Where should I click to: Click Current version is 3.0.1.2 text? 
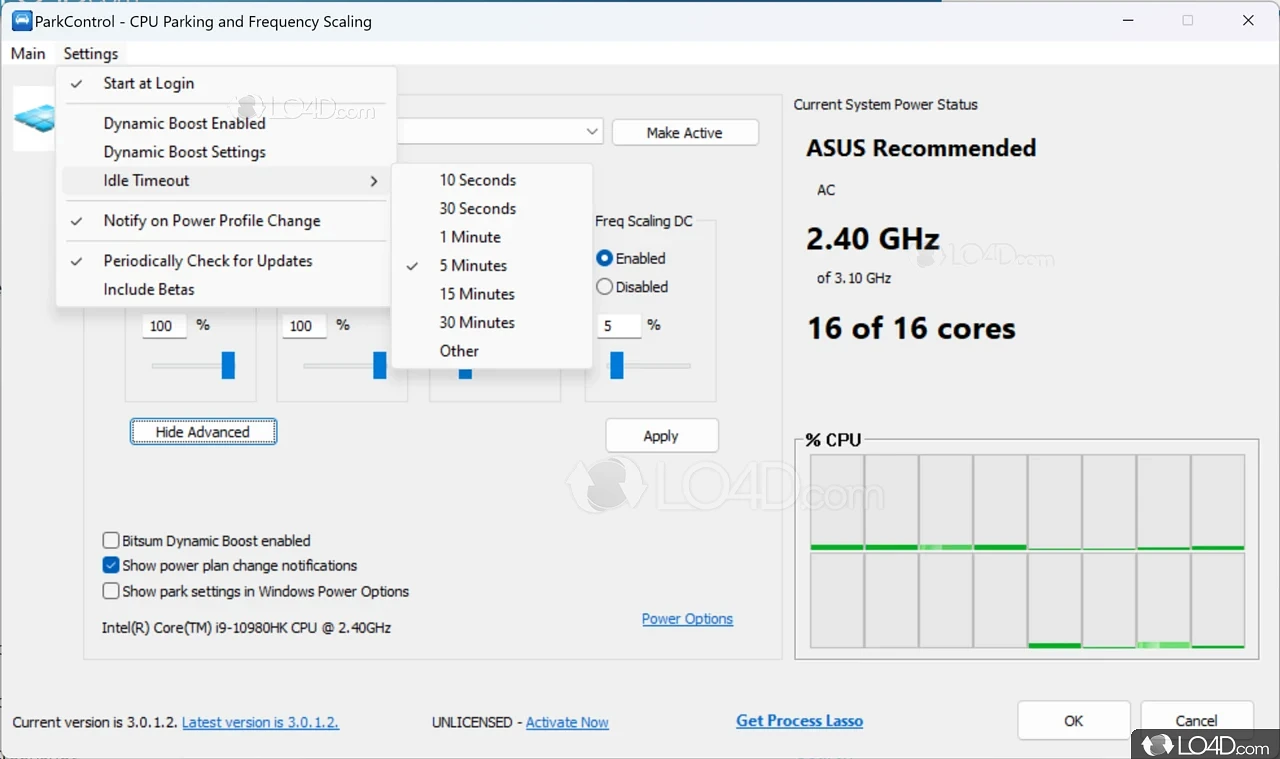pyautogui.click(x=95, y=722)
